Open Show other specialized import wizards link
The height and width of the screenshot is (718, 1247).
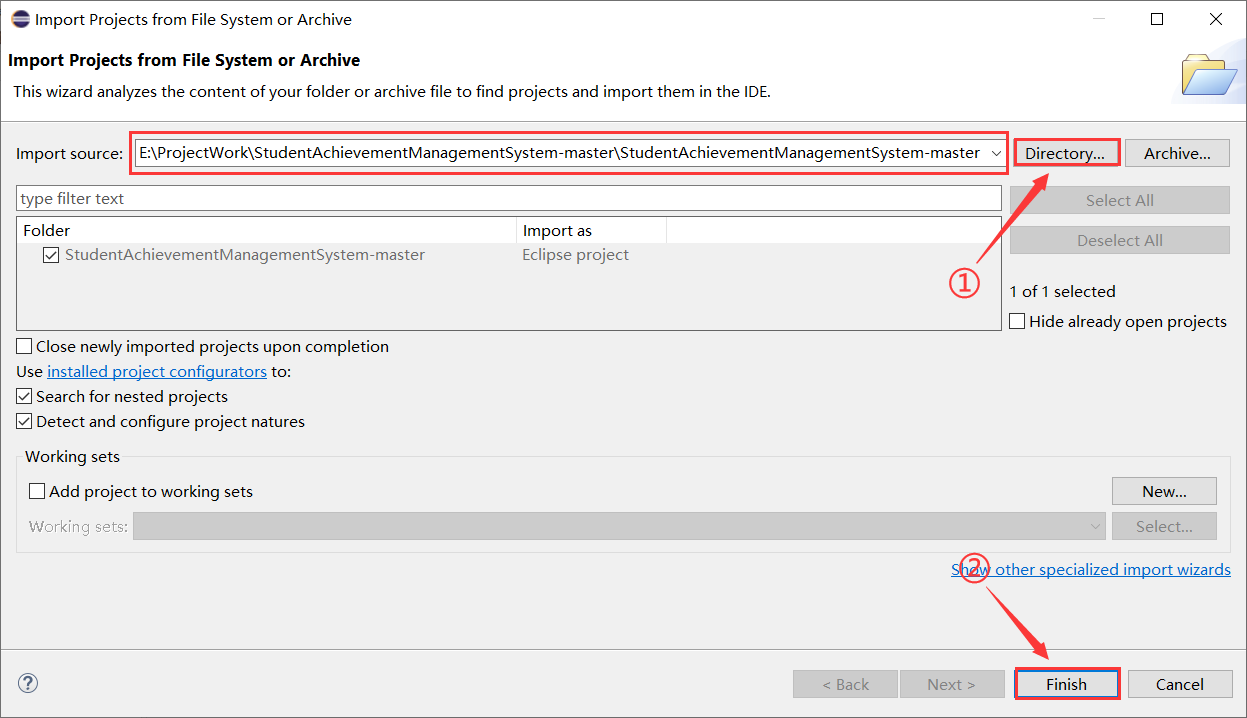click(1091, 570)
